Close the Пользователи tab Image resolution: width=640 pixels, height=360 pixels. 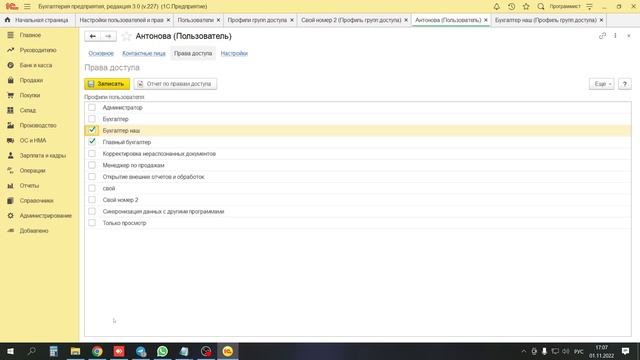(218, 20)
